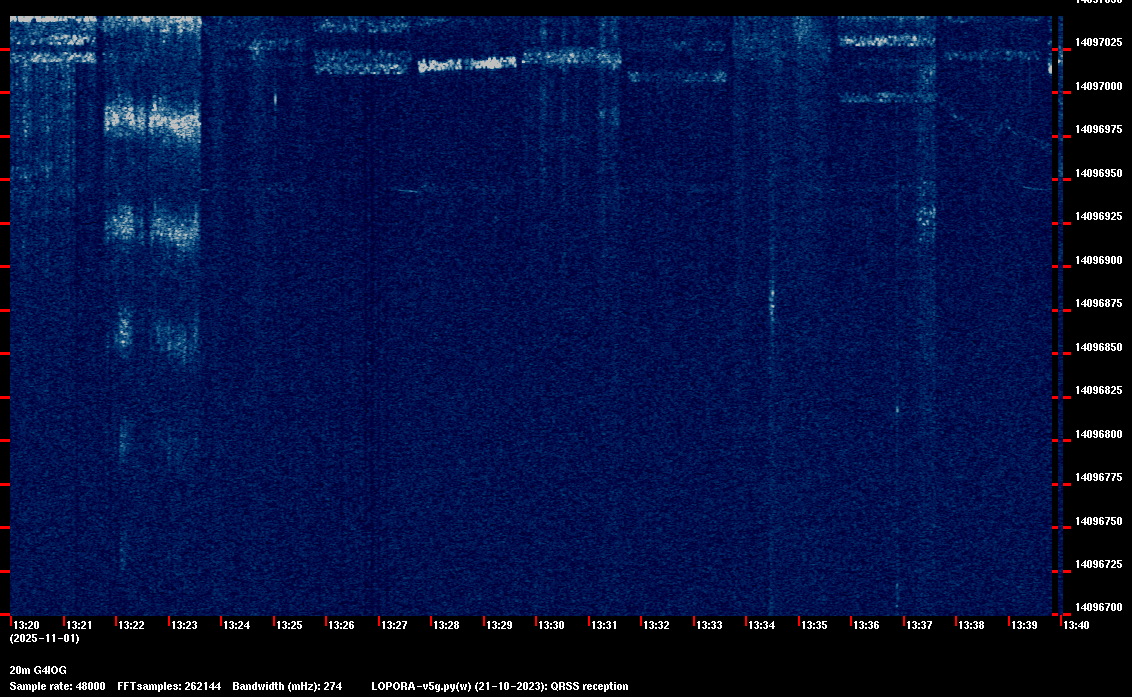The image size is (1132, 697).
Task: Click the 13:39 time label
Action: [1024, 625]
